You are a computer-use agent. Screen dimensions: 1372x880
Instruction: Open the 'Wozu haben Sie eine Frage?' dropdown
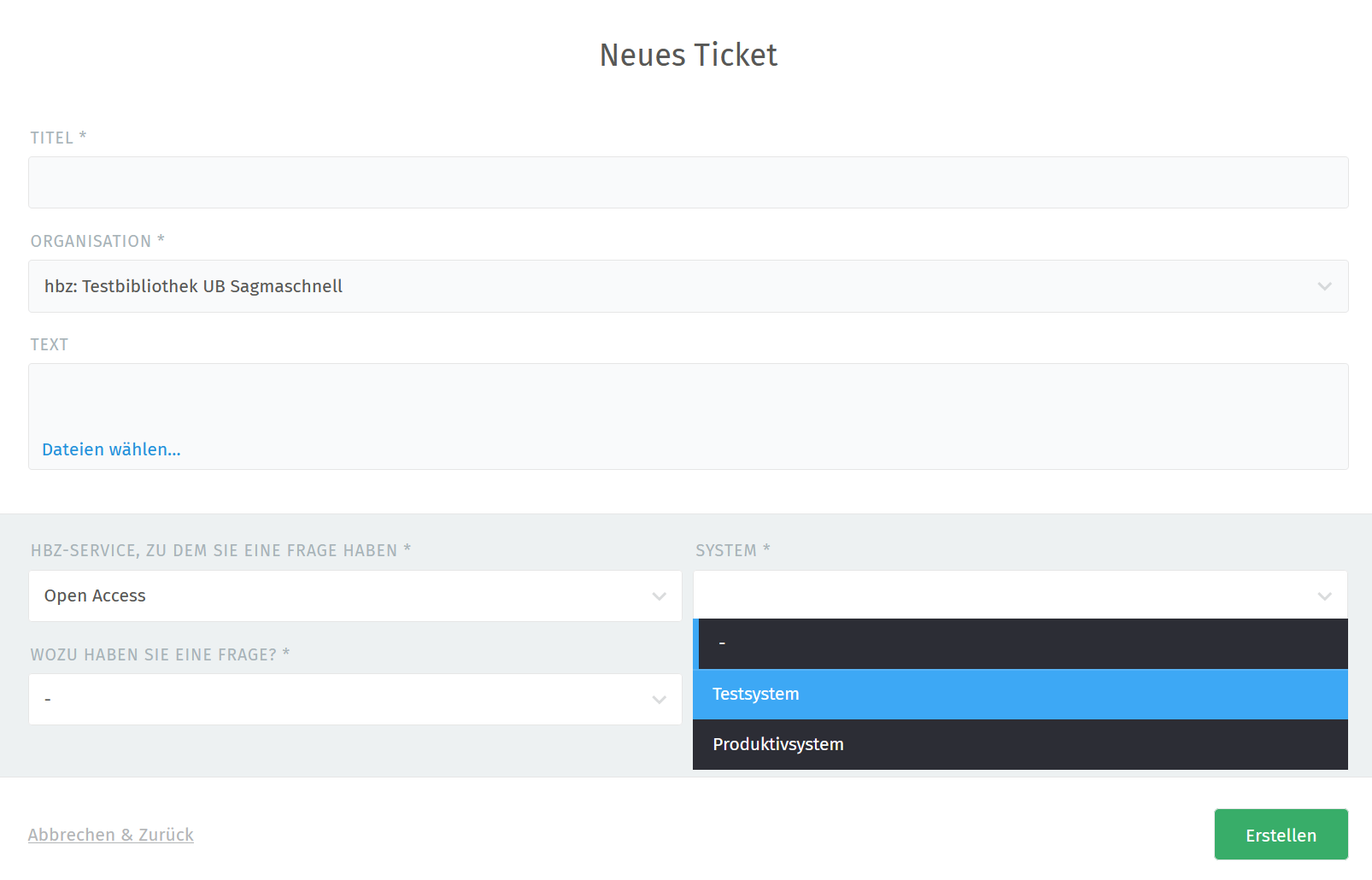pos(342,699)
